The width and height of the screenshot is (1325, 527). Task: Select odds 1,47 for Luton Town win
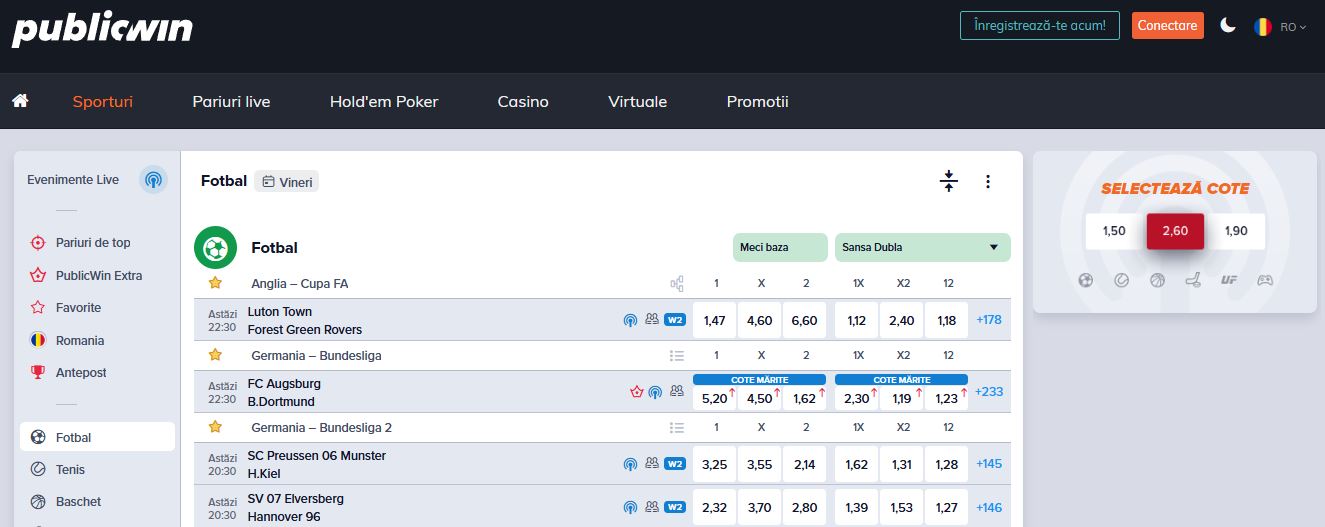pos(715,320)
